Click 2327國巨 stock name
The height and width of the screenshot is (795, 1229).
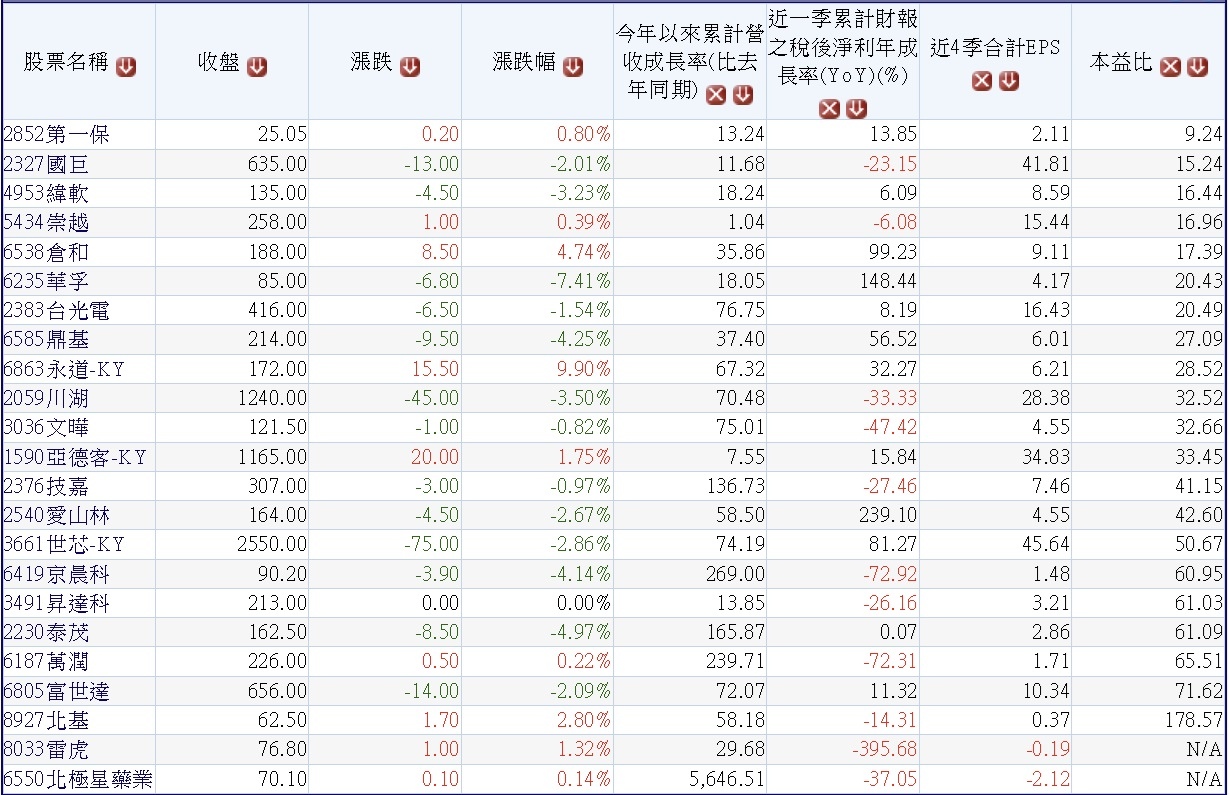46,164
